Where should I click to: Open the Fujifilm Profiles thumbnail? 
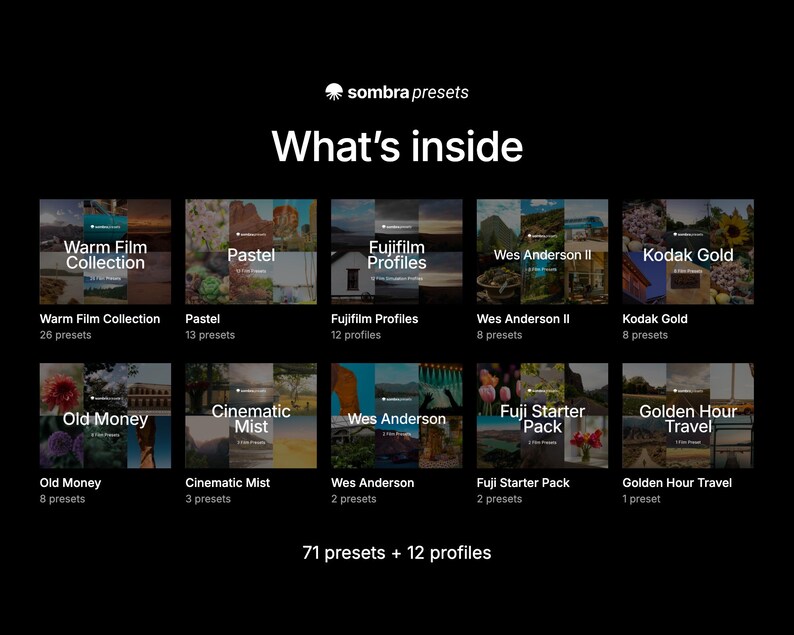pos(396,252)
